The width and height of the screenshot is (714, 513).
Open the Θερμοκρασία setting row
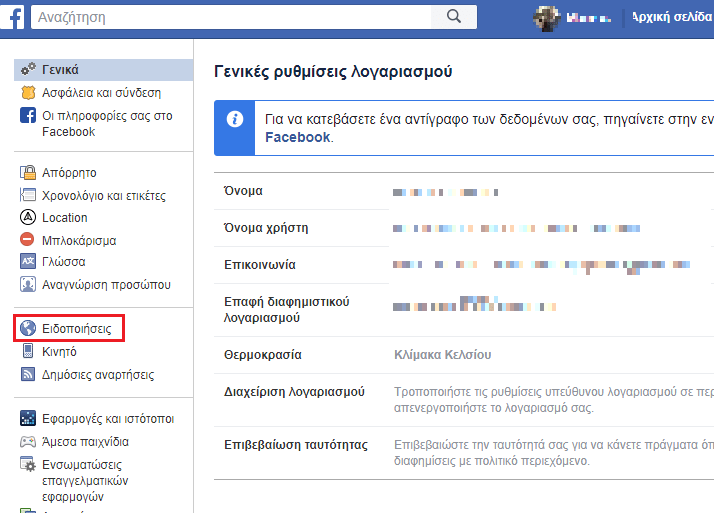pos(464,355)
